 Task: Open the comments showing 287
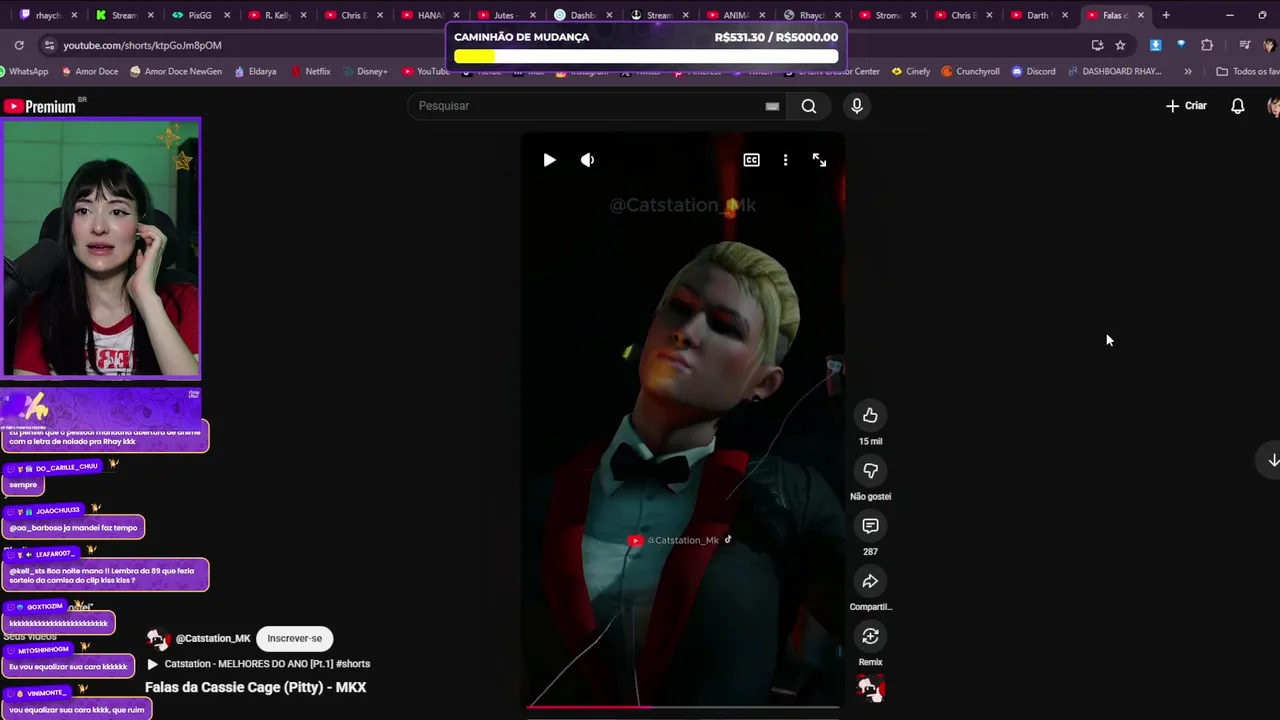tap(870, 526)
